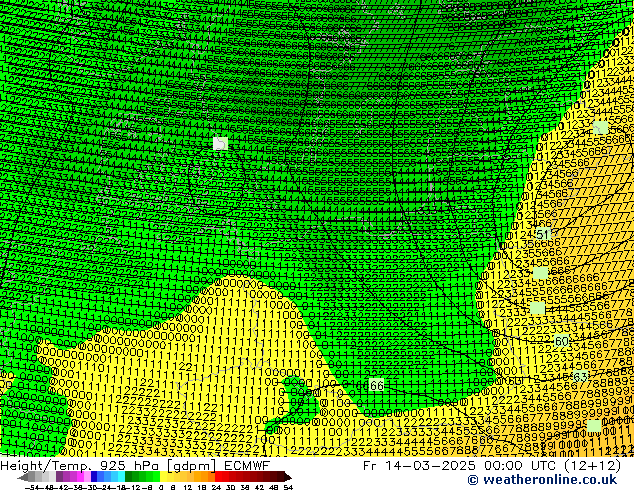
Task: Click the cyan segment of the temperature legend
Action: click(121, 477)
